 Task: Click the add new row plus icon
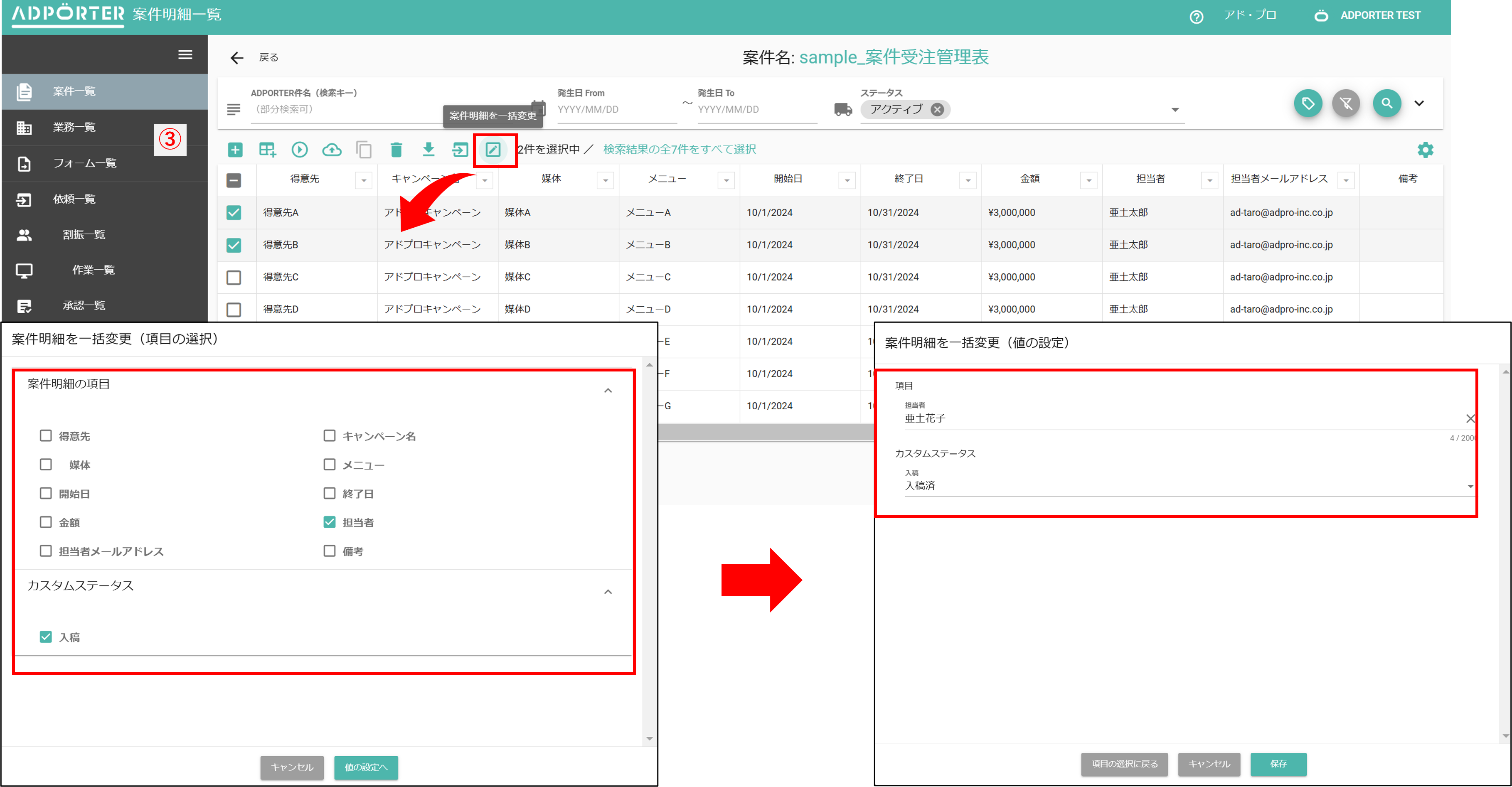pyautogui.click(x=235, y=150)
